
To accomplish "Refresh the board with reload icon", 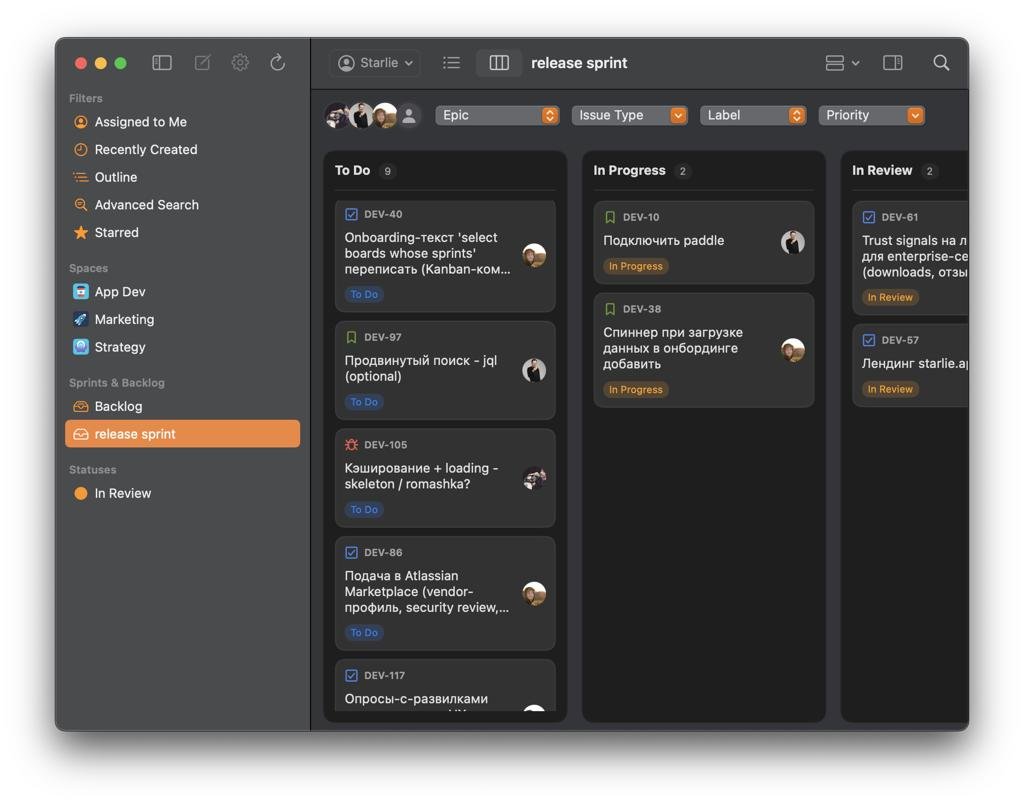I will click(x=278, y=63).
